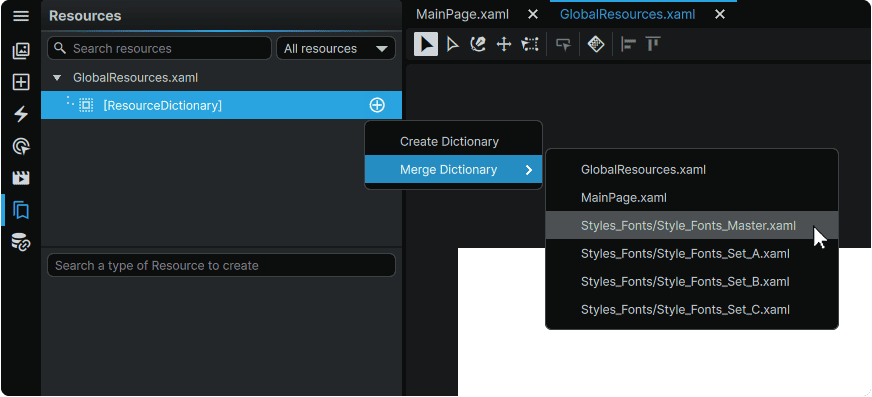This screenshot has height=397, width=872.
Task: Select MainPage.xaml in the submenu
Action: click(692, 197)
